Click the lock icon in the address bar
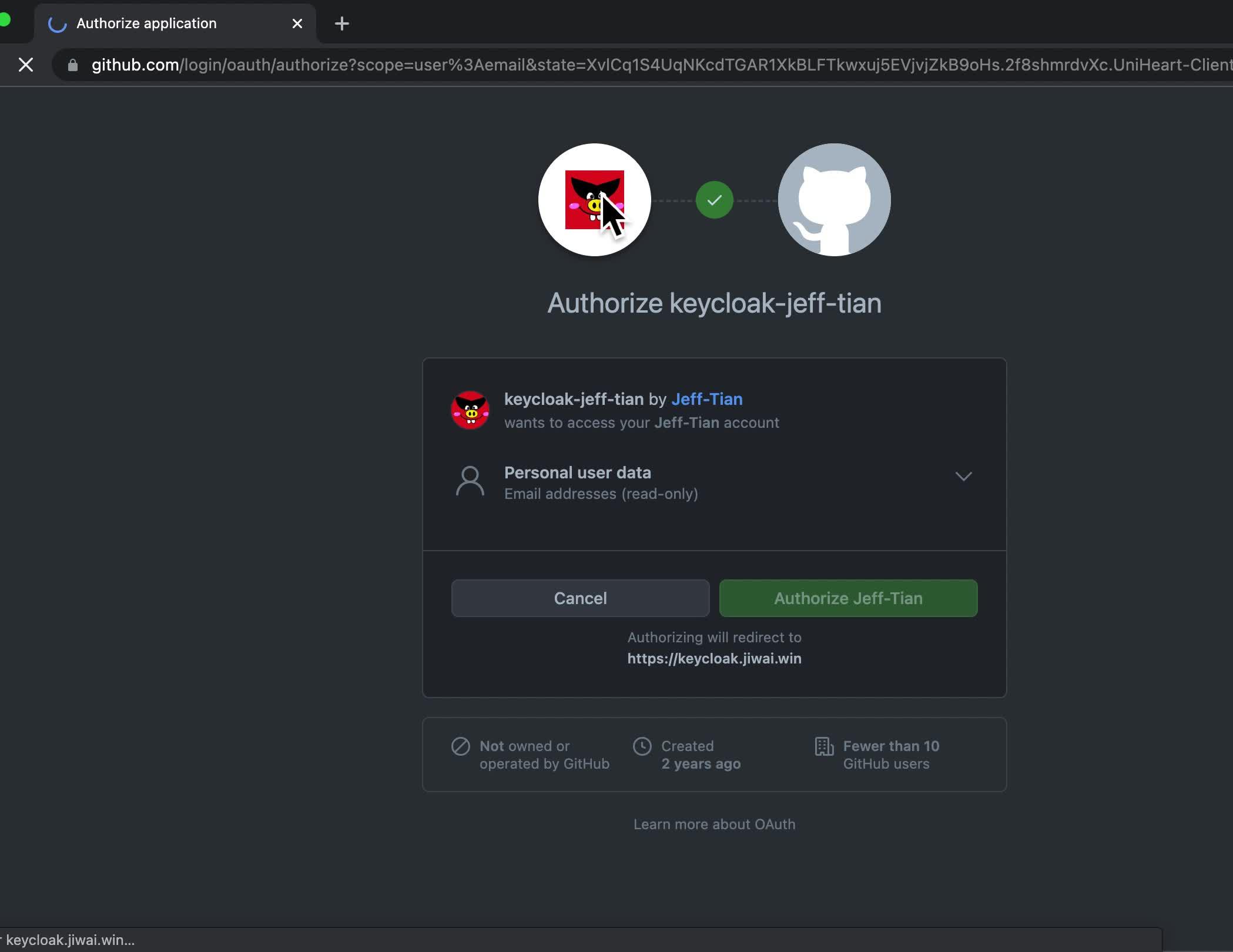 [x=72, y=65]
